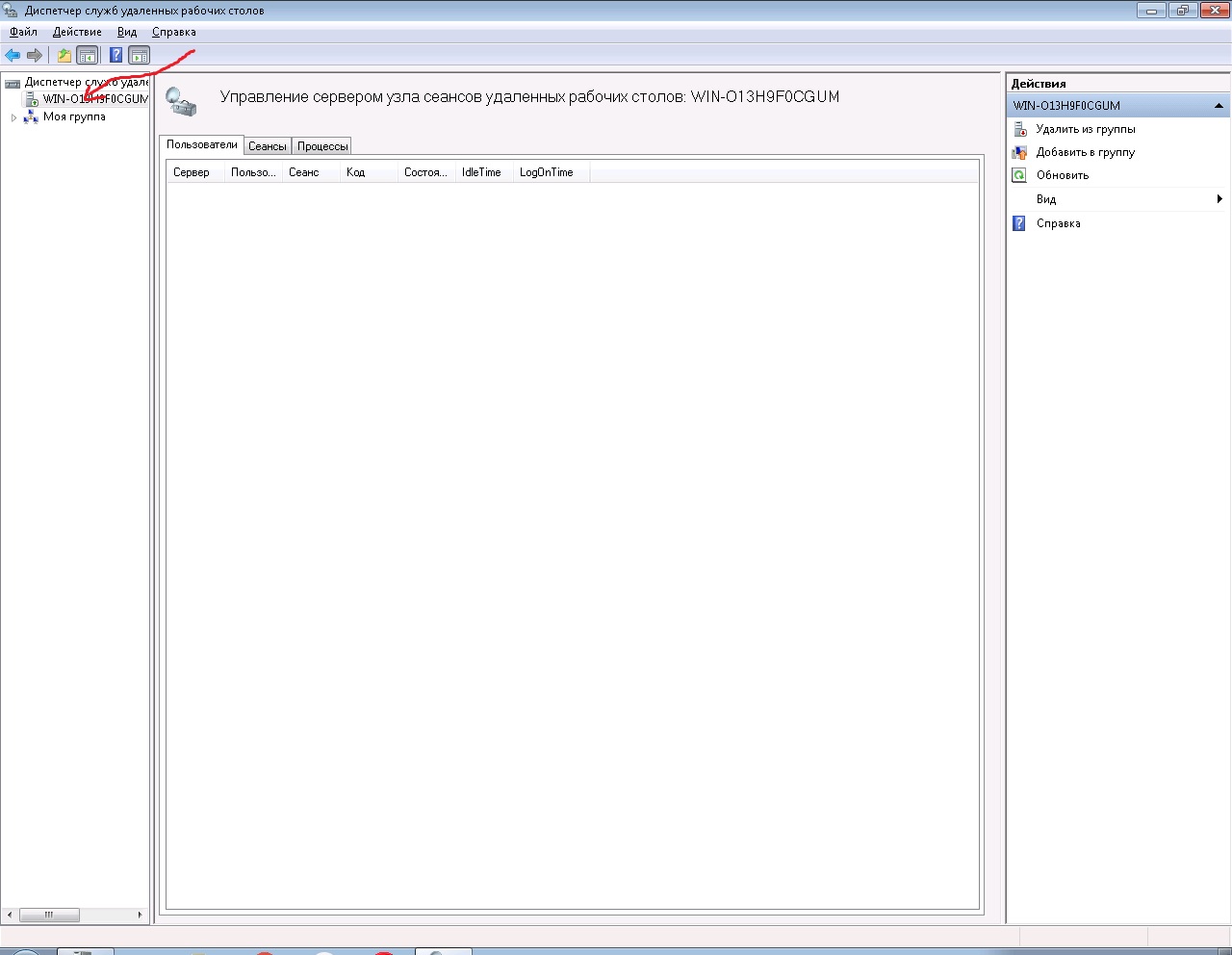Select the Моя группа tree node
The height and width of the screenshot is (955, 1232).
pyautogui.click(x=74, y=116)
